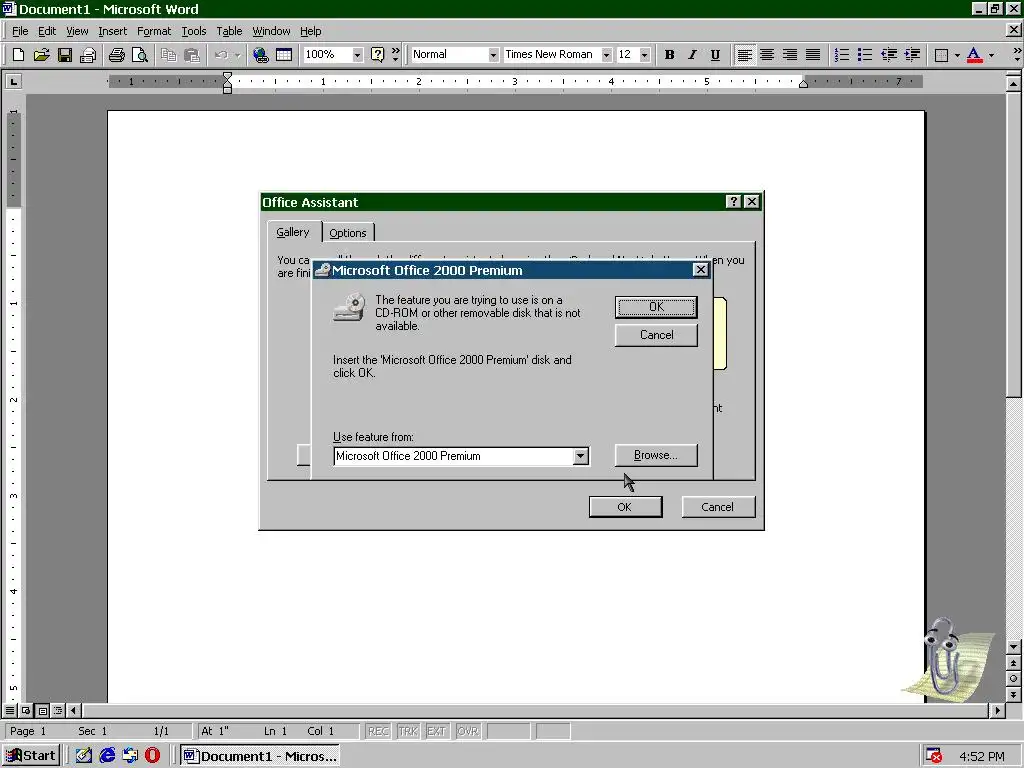Open the Font Color dropdown arrow

[991, 55]
